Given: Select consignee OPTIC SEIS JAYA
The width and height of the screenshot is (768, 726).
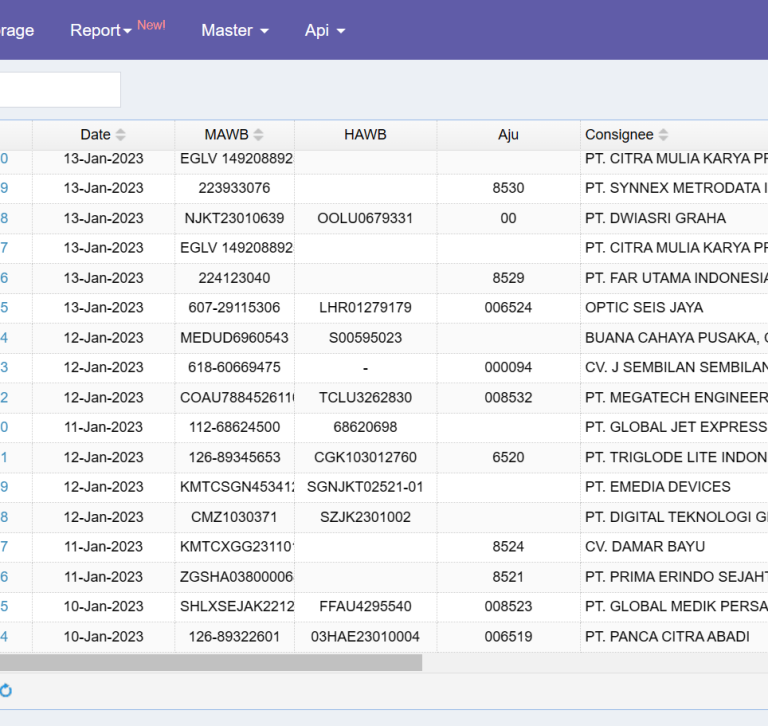Looking at the screenshot, I should click(x=644, y=308).
